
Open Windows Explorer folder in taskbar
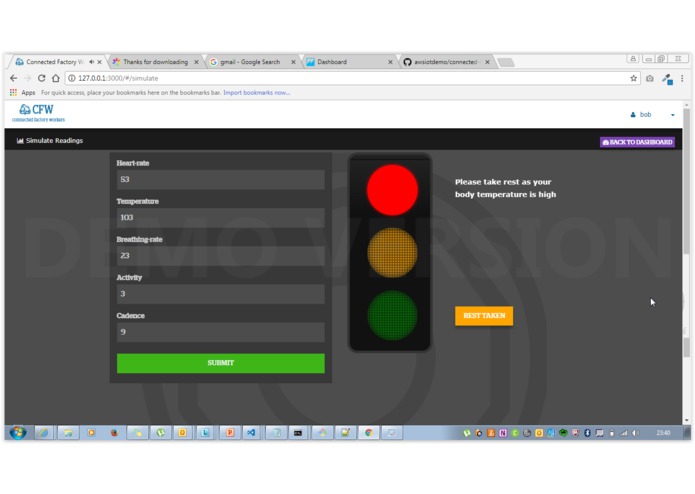68,433
